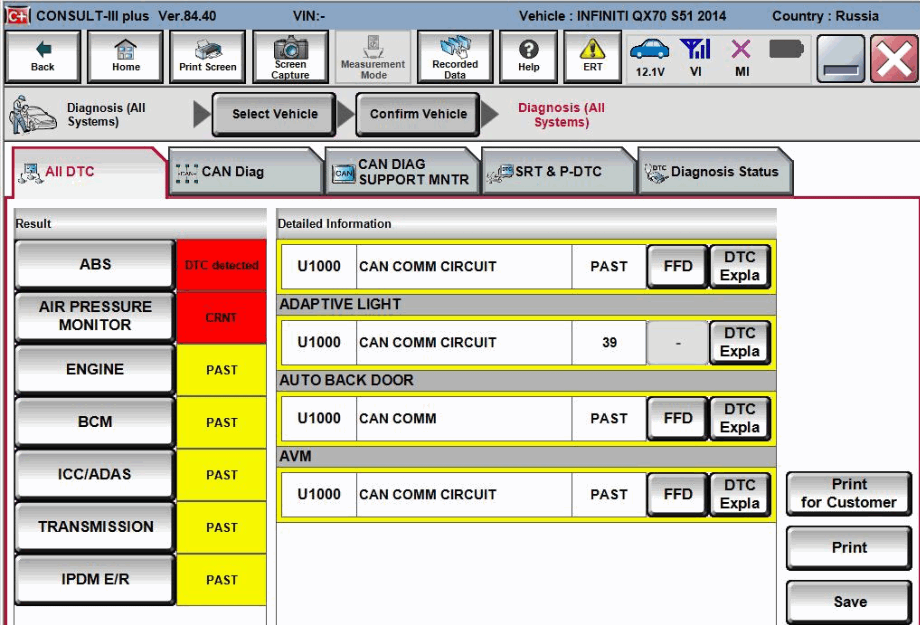Click the U1000 code under AVM
The width and height of the screenshot is (920, 625).
tap(319, 495)
